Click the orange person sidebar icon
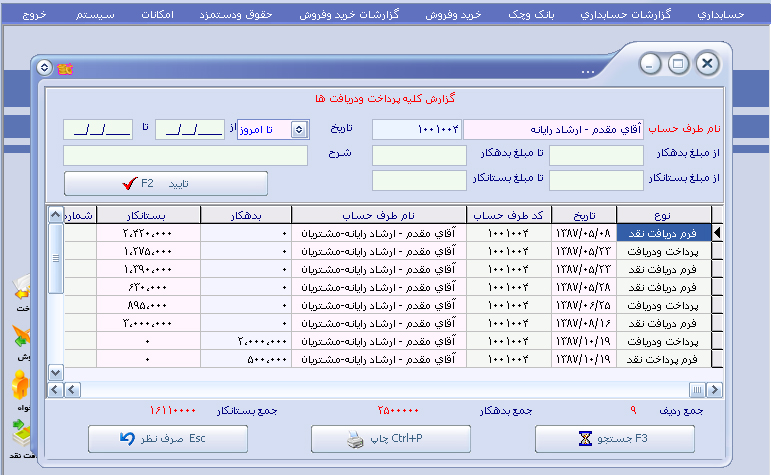The width and height of the screenshot is (771, 475). tap(20, 385)
